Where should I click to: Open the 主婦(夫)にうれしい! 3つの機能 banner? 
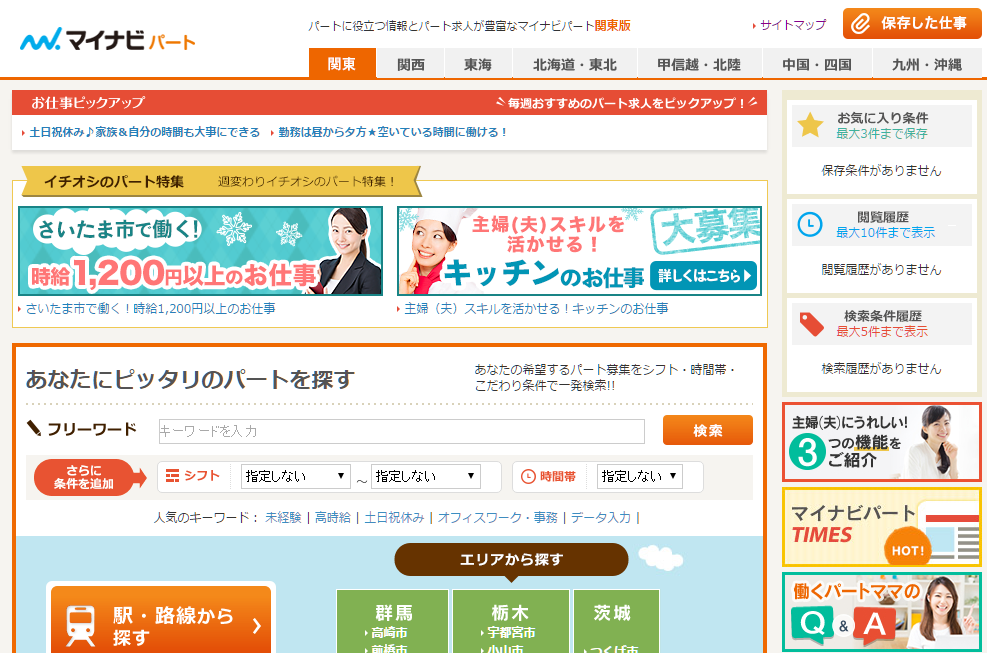882,442
